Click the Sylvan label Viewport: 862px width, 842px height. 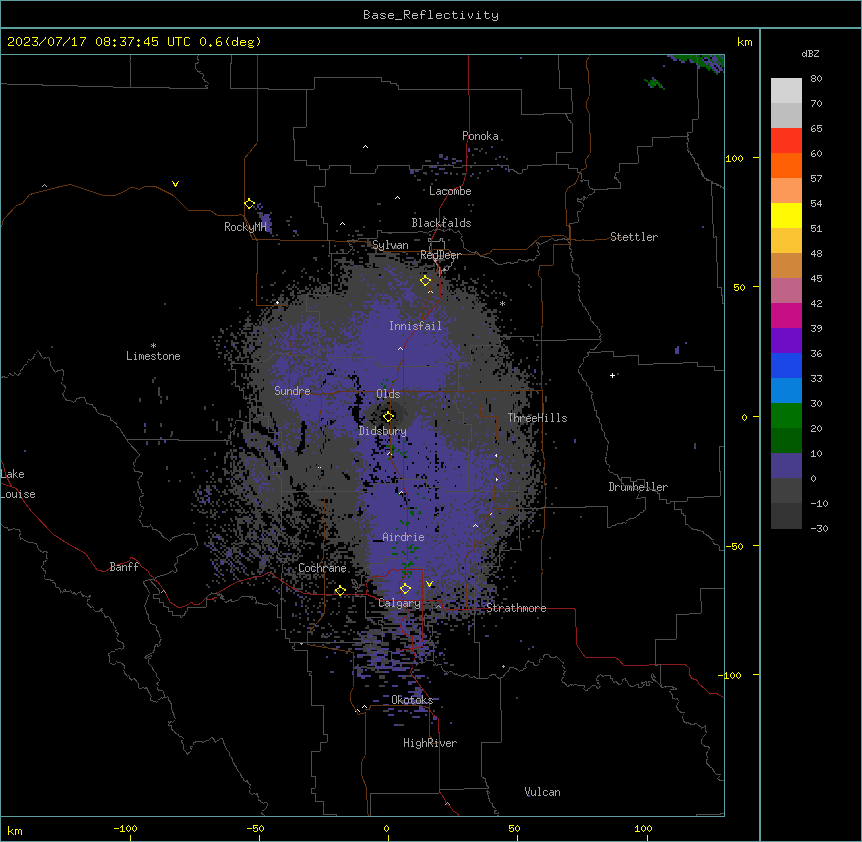[390, 245]
